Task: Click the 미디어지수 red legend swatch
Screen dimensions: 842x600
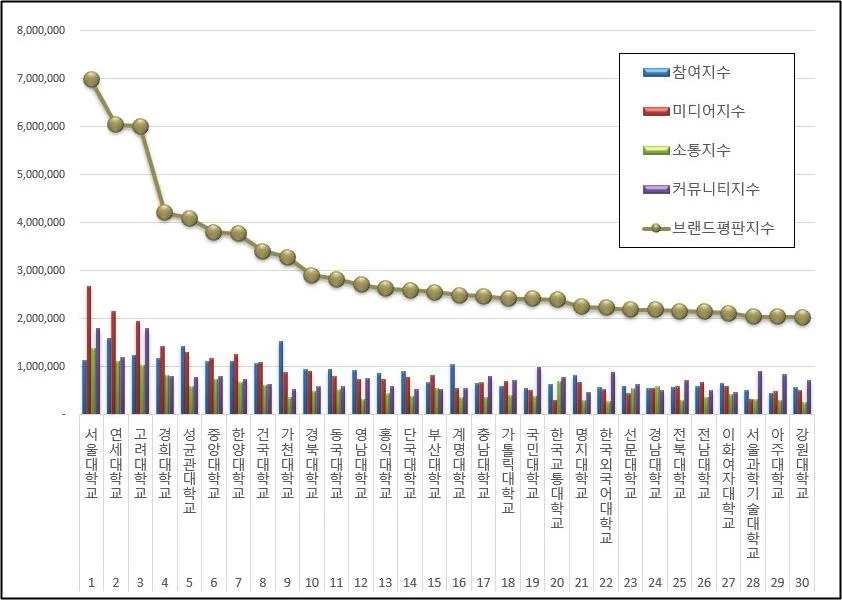Action: 656,111
